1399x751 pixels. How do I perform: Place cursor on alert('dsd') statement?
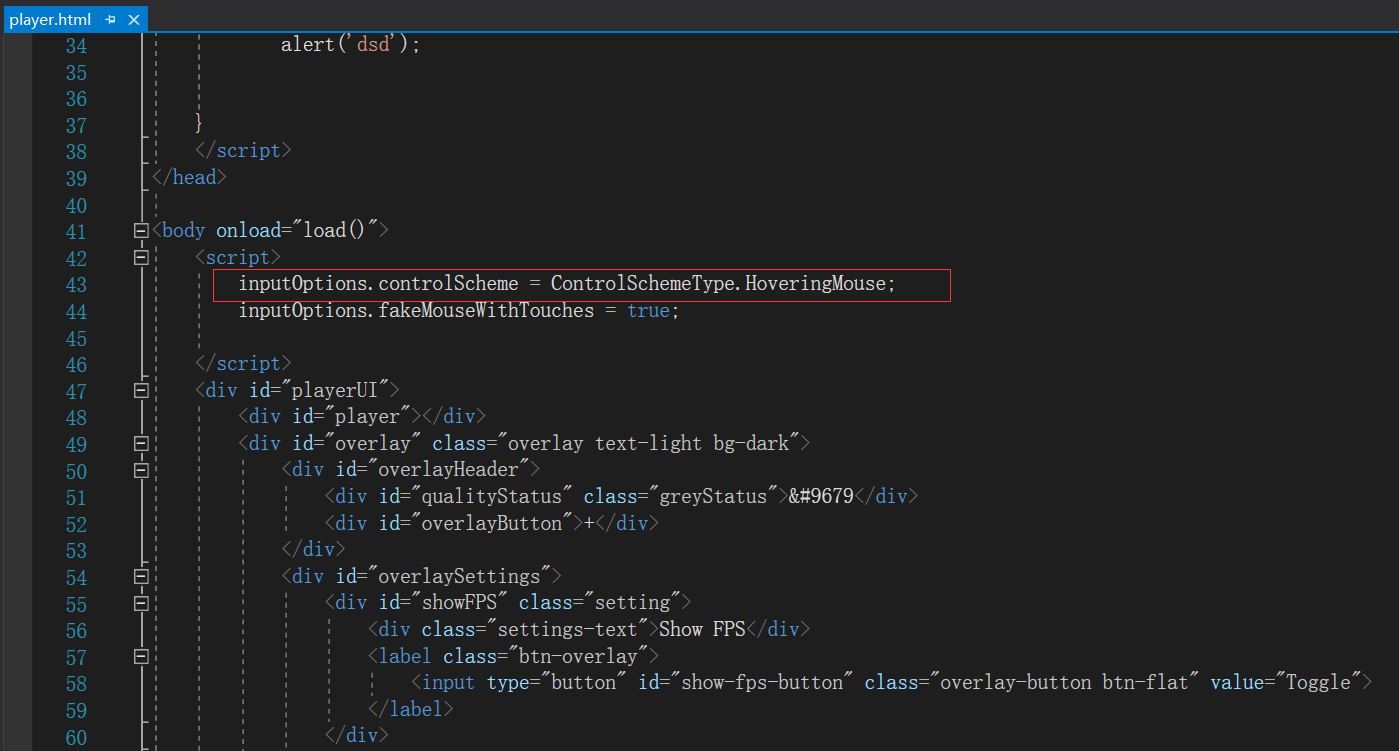click(351, 45)
